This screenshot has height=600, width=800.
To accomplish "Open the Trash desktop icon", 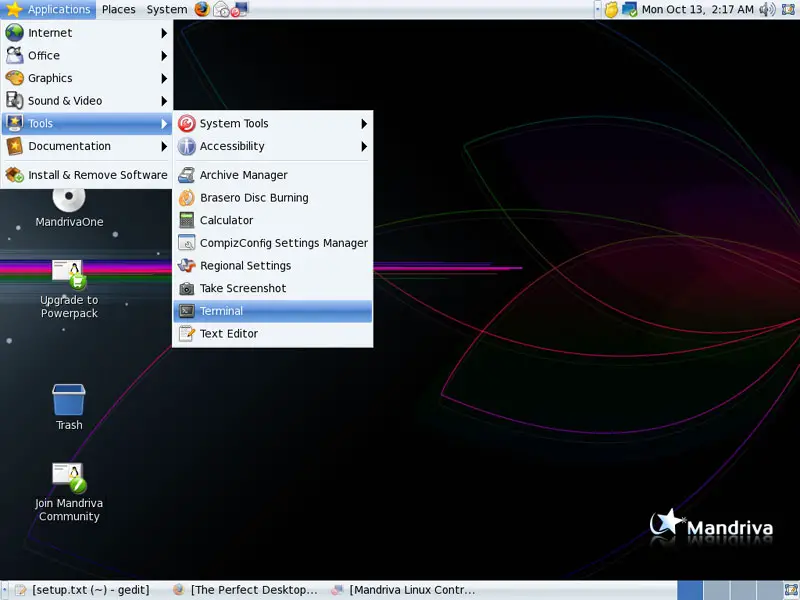I will tap(69, 407).
